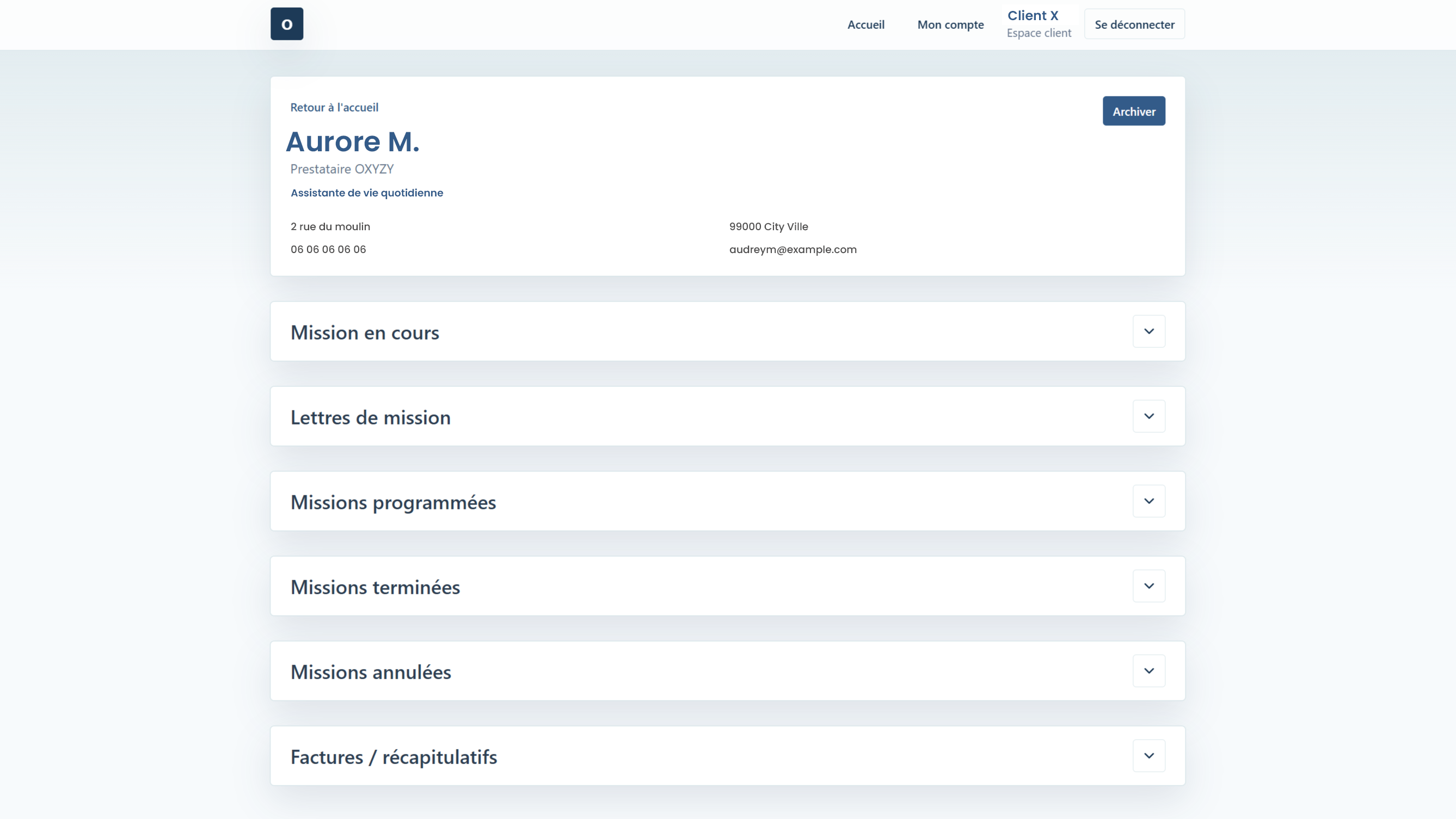Viewport: 1456px width, 819px height.
Task: Click the O logo icon
Action: tap(286, 24)
